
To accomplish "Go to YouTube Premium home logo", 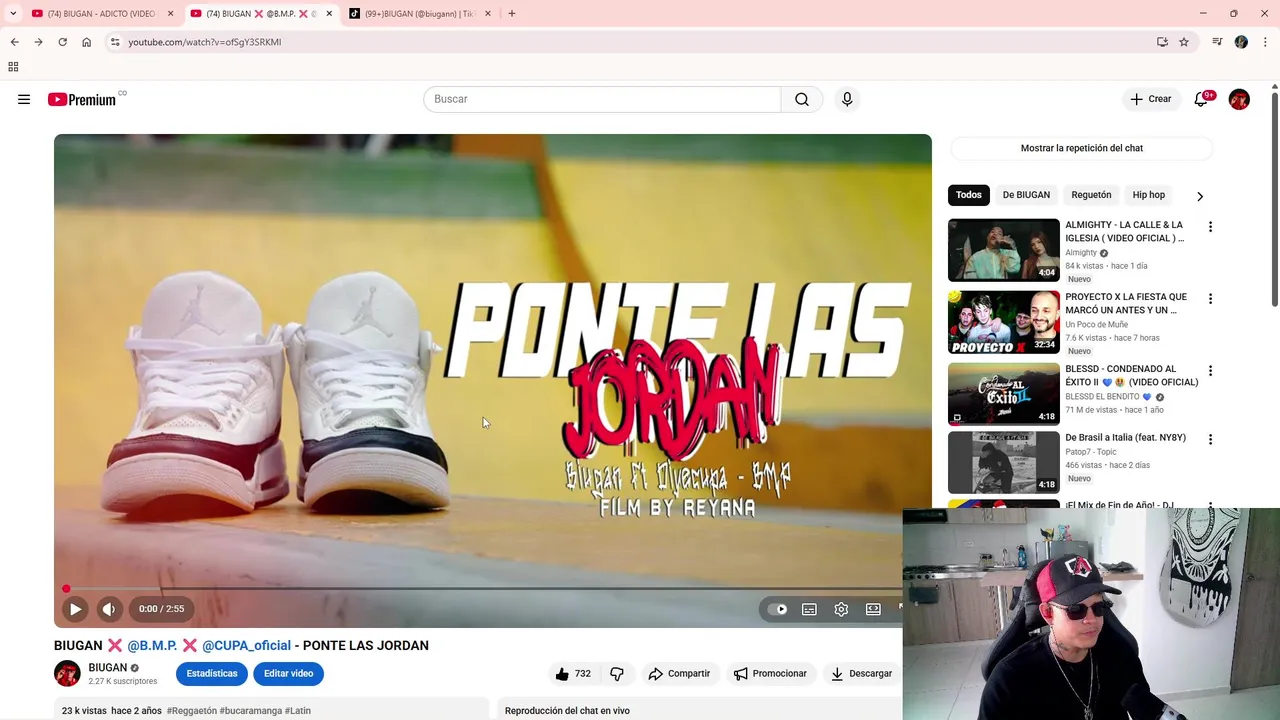I will click(83, 99).
